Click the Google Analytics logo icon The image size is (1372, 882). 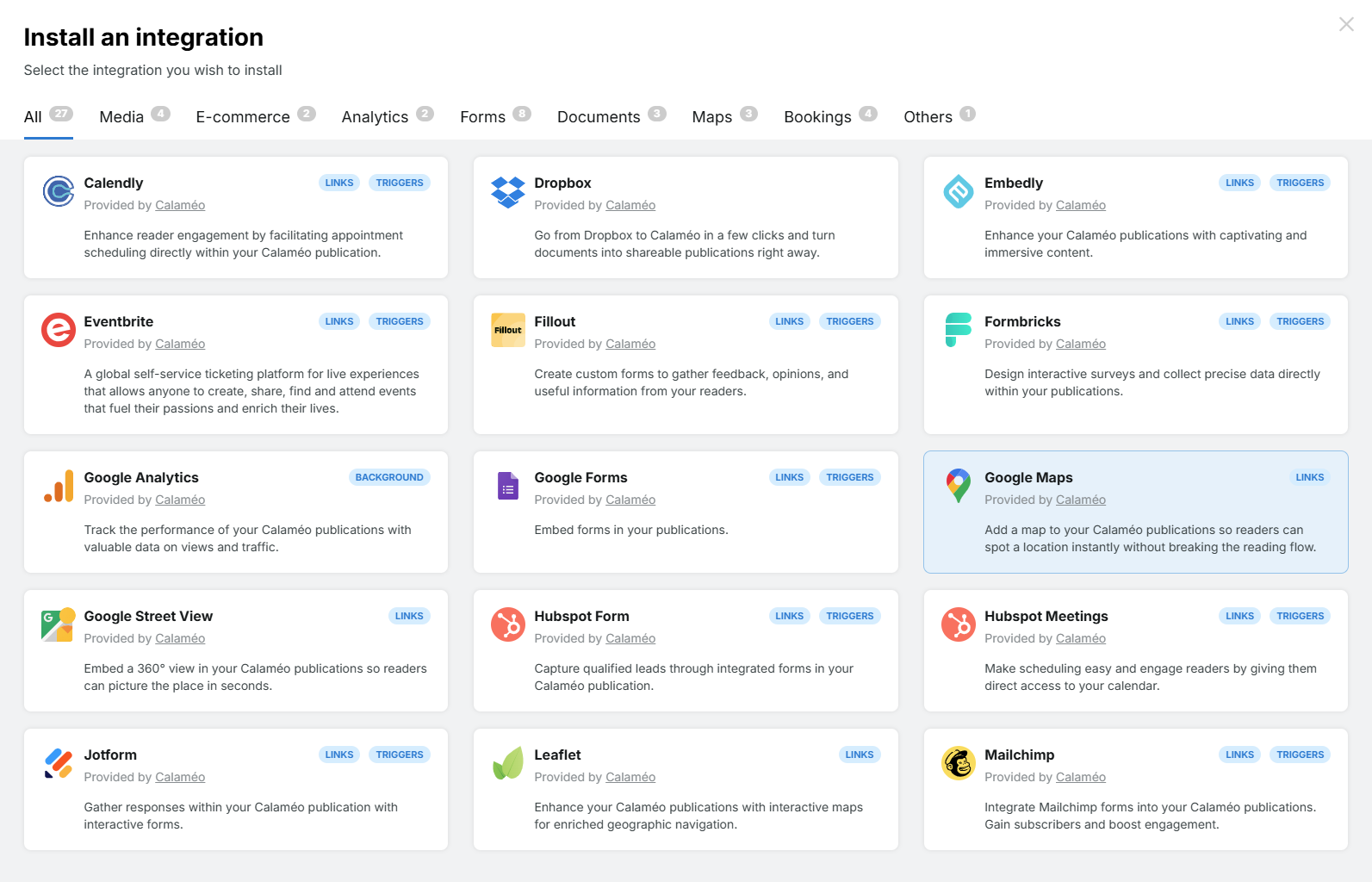pos(59,486)
